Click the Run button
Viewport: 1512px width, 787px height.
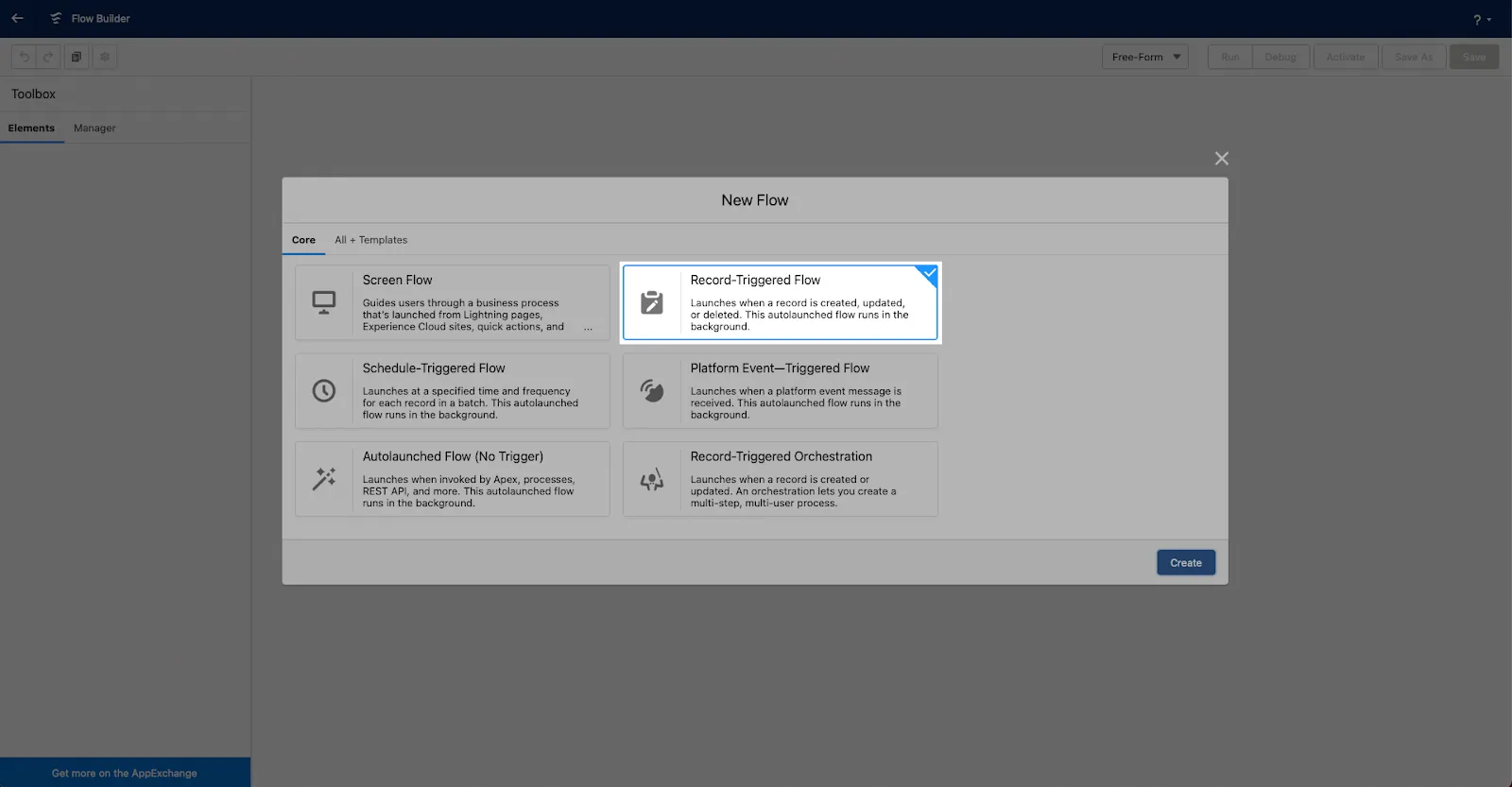[1229, 57]
